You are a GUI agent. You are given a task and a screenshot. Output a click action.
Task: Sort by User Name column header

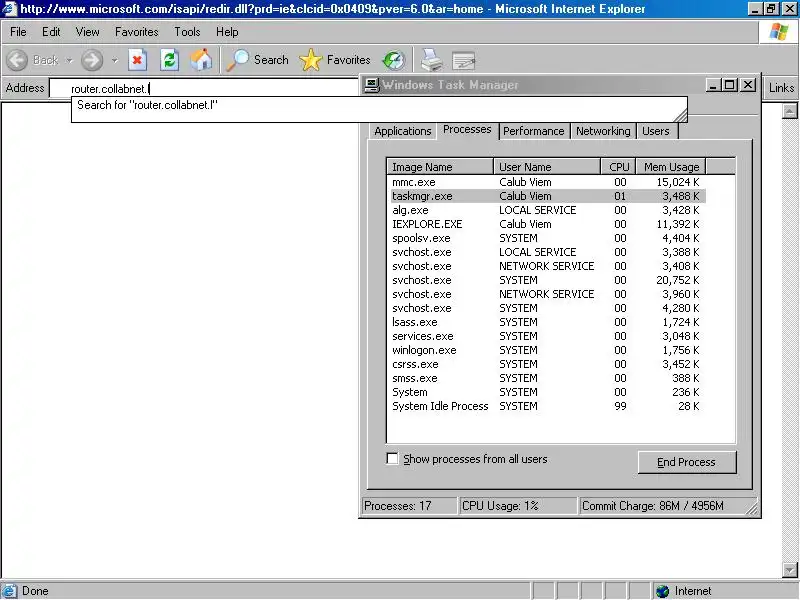[547, 167]
